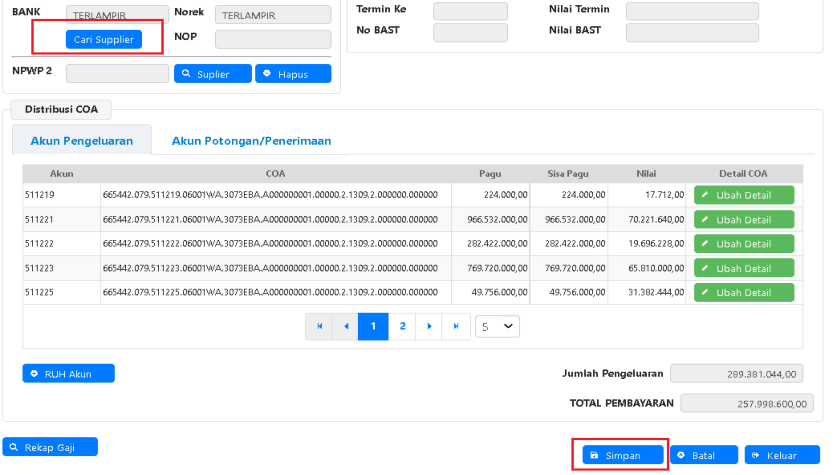Go to next page of table
Screen dimensions: 837x475
point(429,326)
